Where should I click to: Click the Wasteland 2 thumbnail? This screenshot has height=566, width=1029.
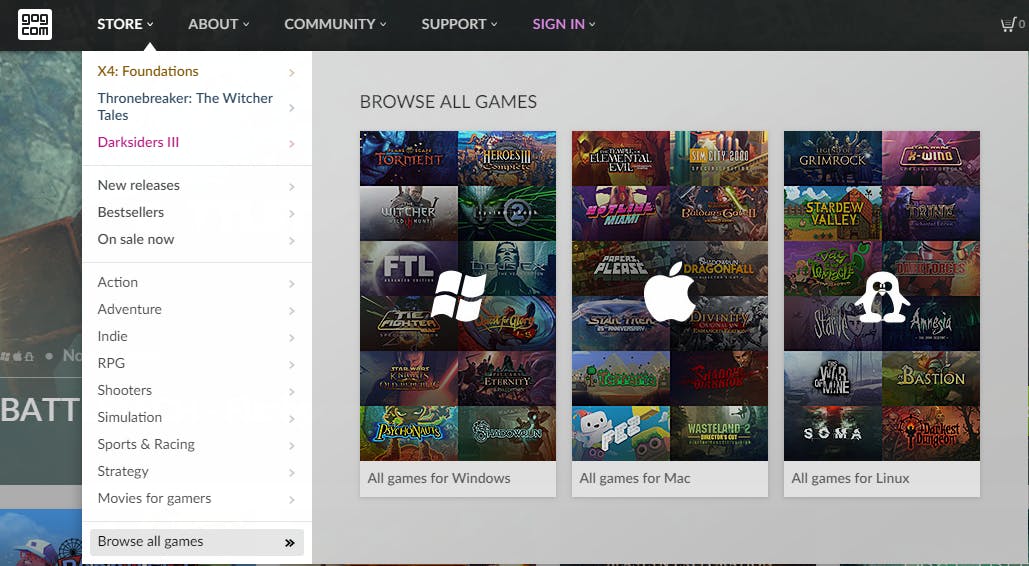719,433
